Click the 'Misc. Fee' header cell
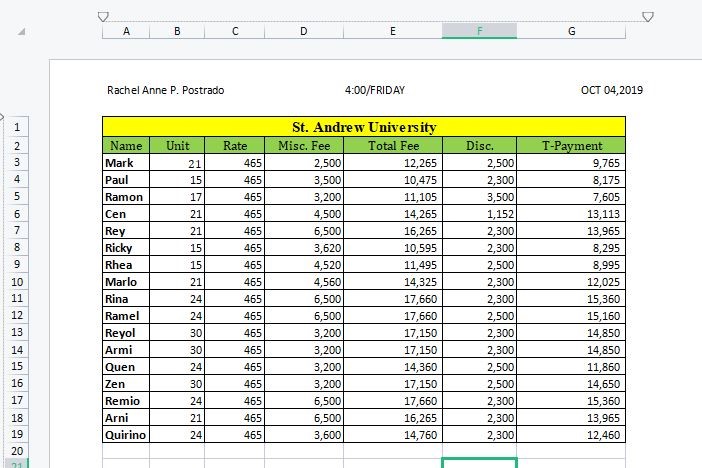 coord(304,145)
